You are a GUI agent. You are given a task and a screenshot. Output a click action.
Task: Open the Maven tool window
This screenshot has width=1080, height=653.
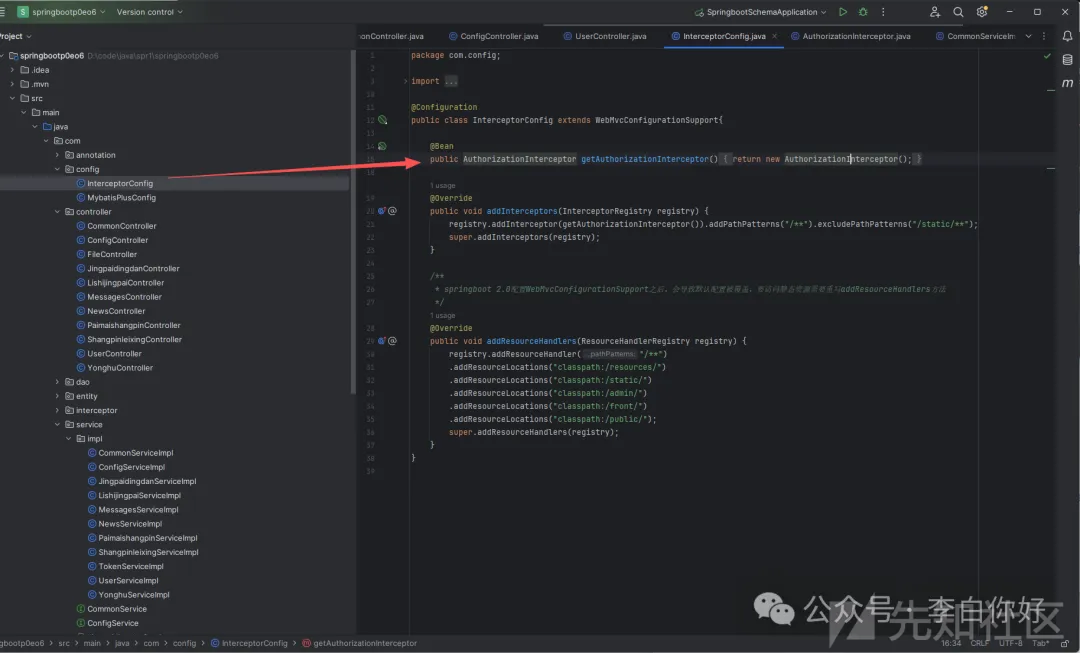pos(1067,85)
